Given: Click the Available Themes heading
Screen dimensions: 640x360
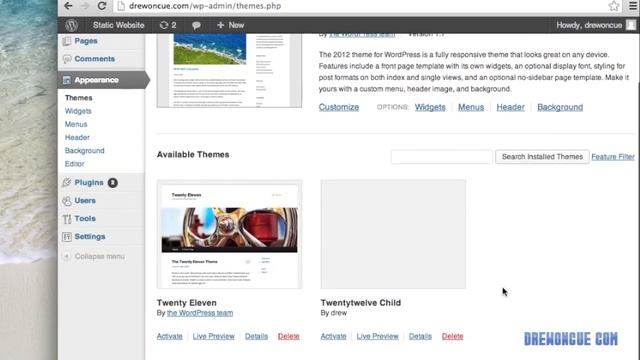Looking at the screenshot, I should click(x=193, y=155).
